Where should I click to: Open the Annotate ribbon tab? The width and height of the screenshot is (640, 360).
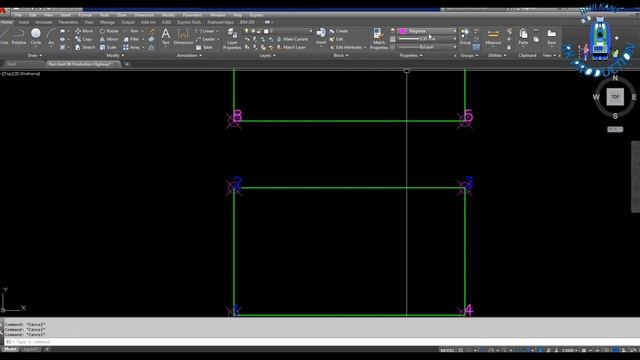click(43, 22)
